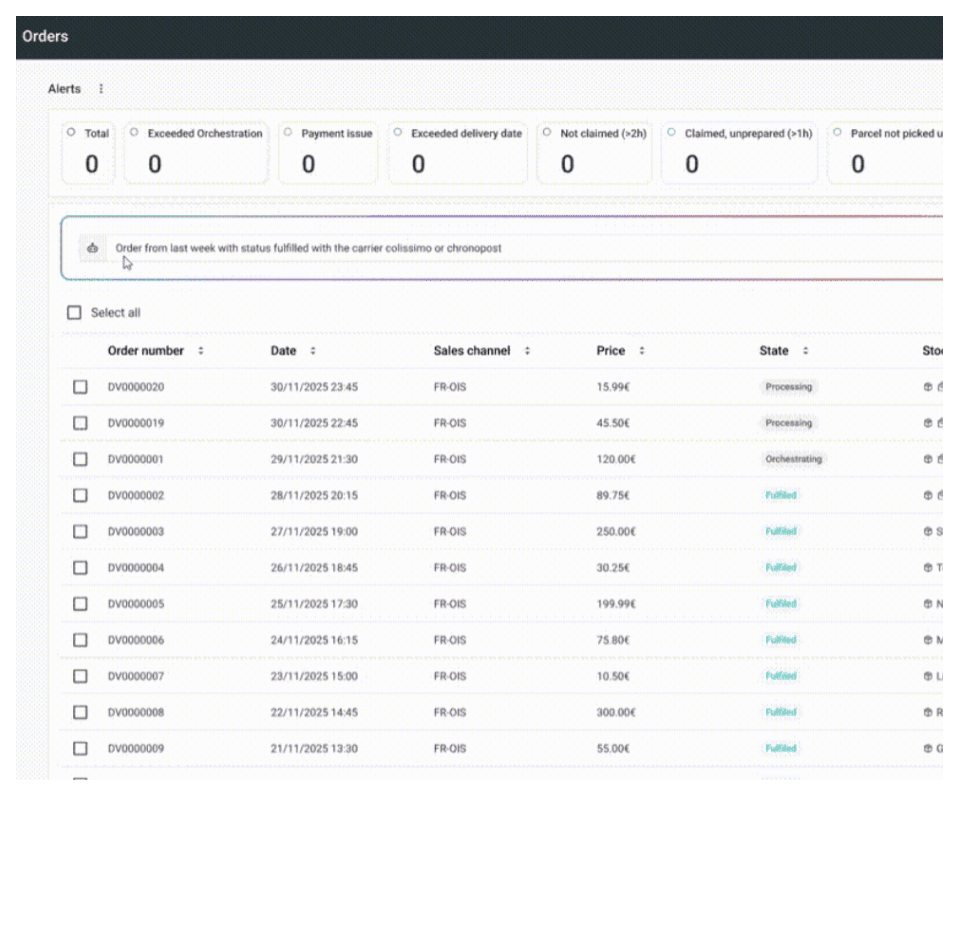The image size is (959, 944).
Task: Click the AI assistant icon in search bar
Action: [92, 247]
